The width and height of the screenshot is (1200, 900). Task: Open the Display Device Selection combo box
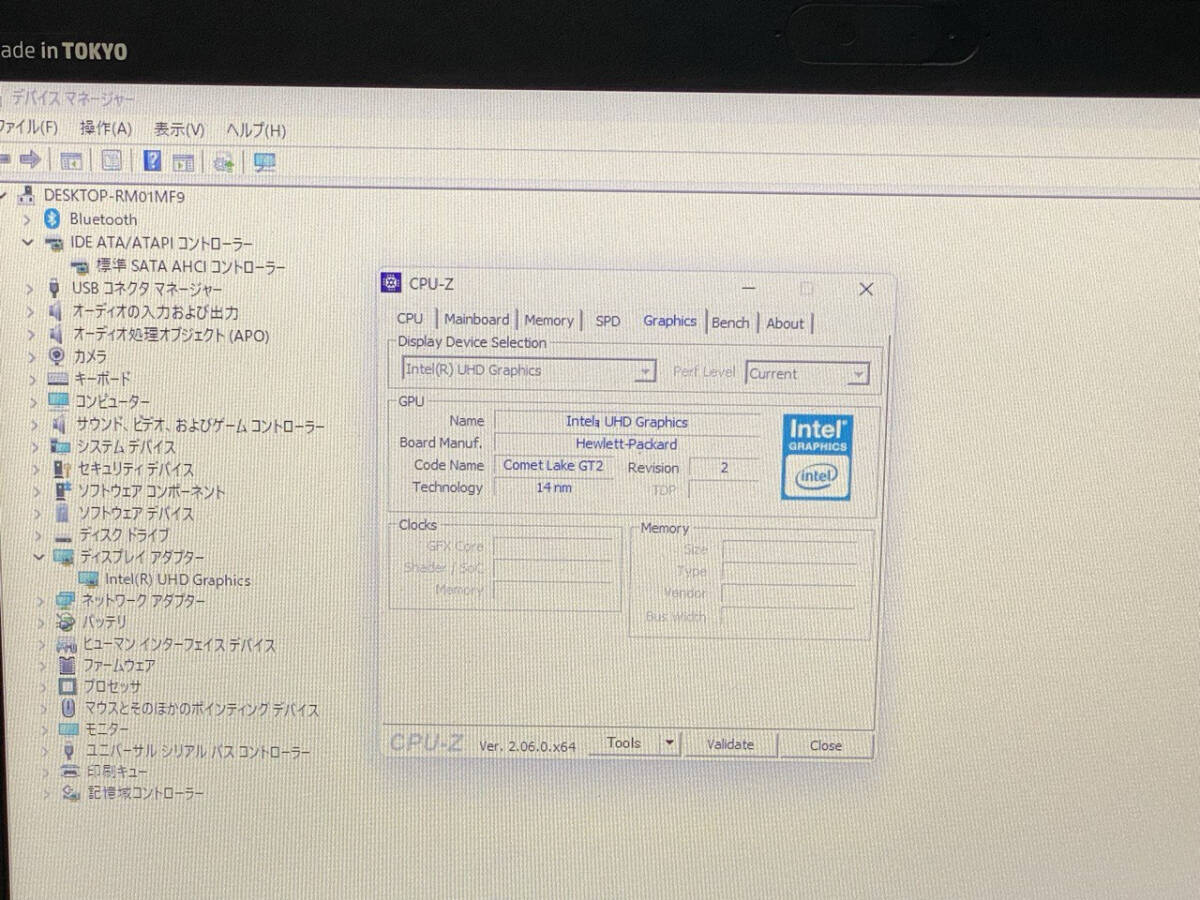click(529, 371)
